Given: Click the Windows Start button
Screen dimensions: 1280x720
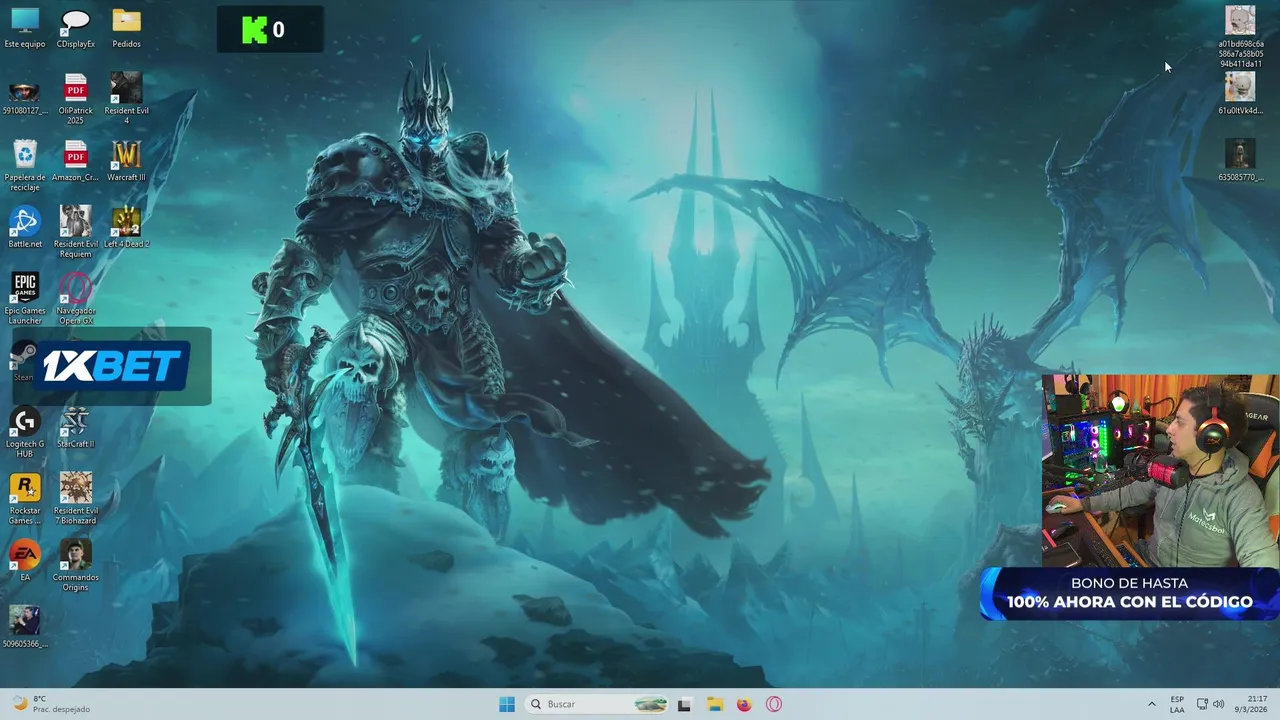Looking at the screenshot, I should click(507, 704).
